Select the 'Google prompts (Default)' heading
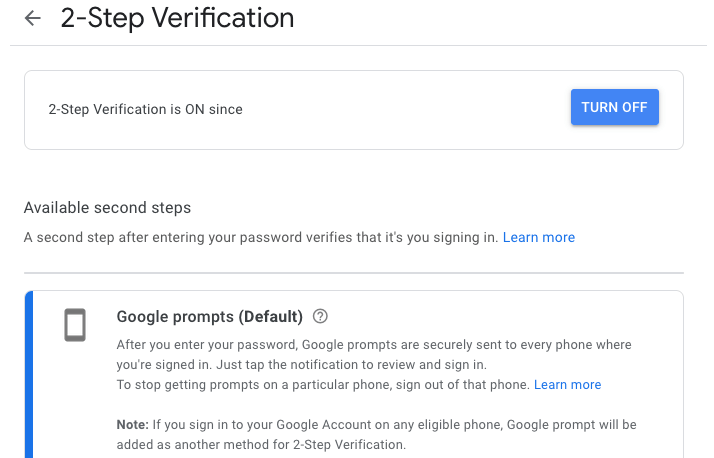The height and width of the screenshot is (458, 714). tap(209, 316)
